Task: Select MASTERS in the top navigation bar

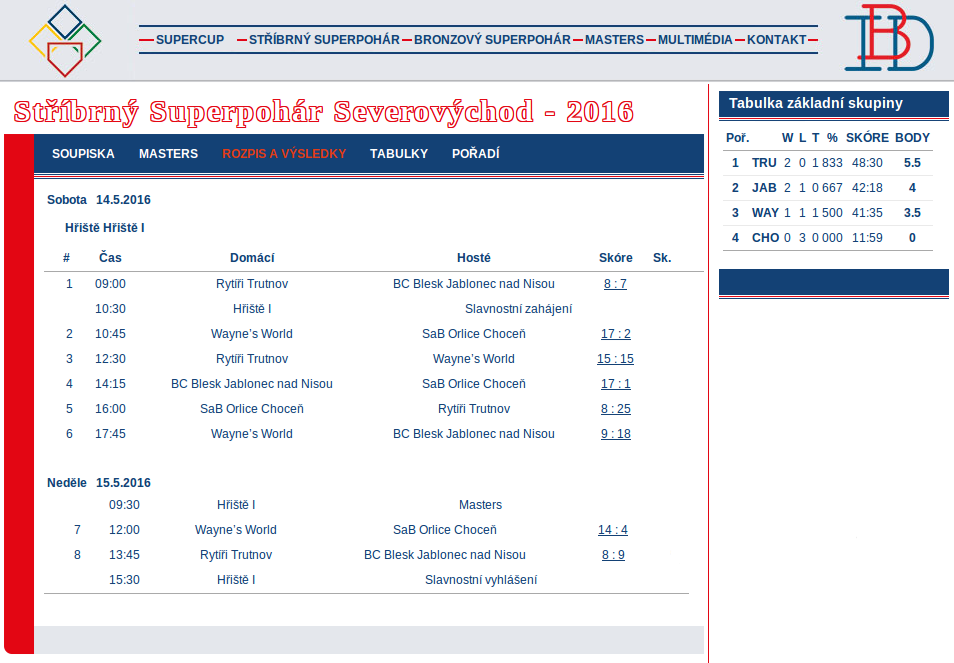Action: pos(614,40)
